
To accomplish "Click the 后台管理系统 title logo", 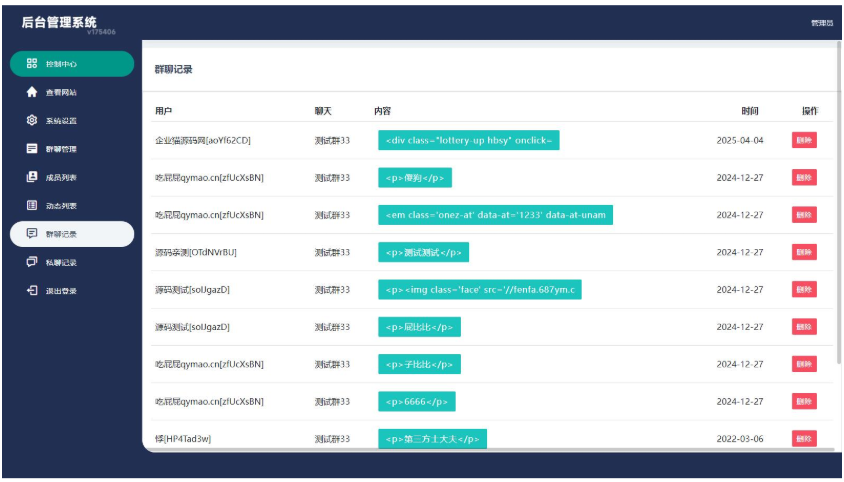I will (x=59, y=22).
